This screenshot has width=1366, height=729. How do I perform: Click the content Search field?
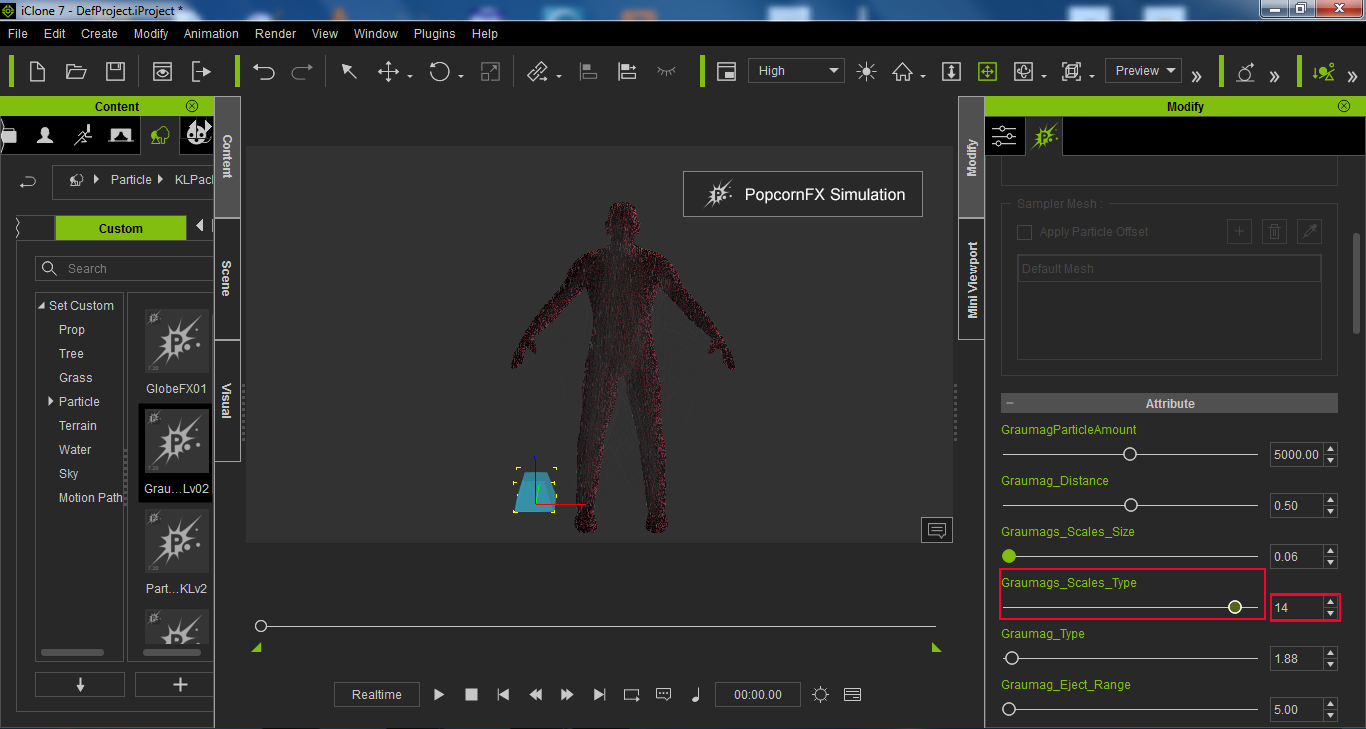point(124,269)
